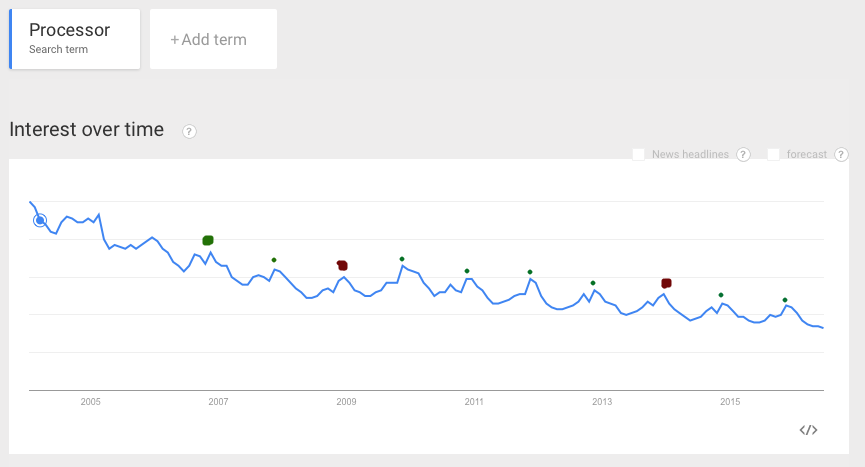Click small green dot just before 2010

point(402,259)
